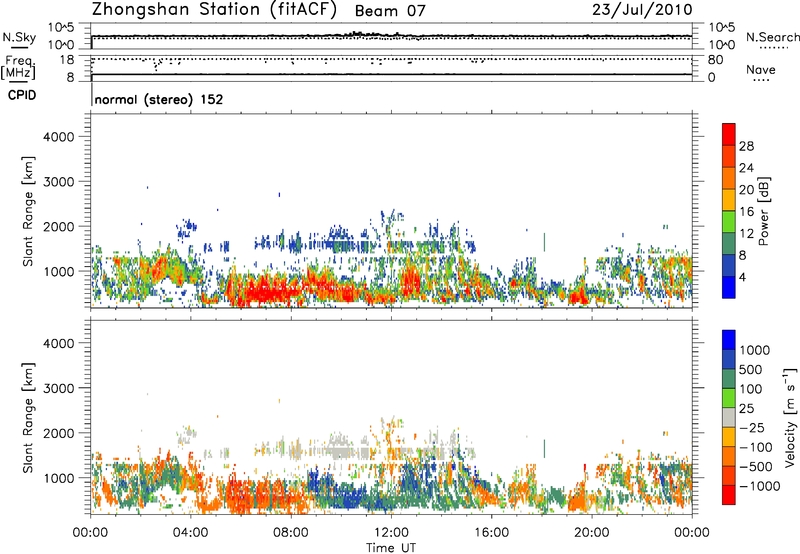The width and height of the screenshot is (800, 554).
Task: Pick the blue bottom of power colorbar
Action: (729, 287)
